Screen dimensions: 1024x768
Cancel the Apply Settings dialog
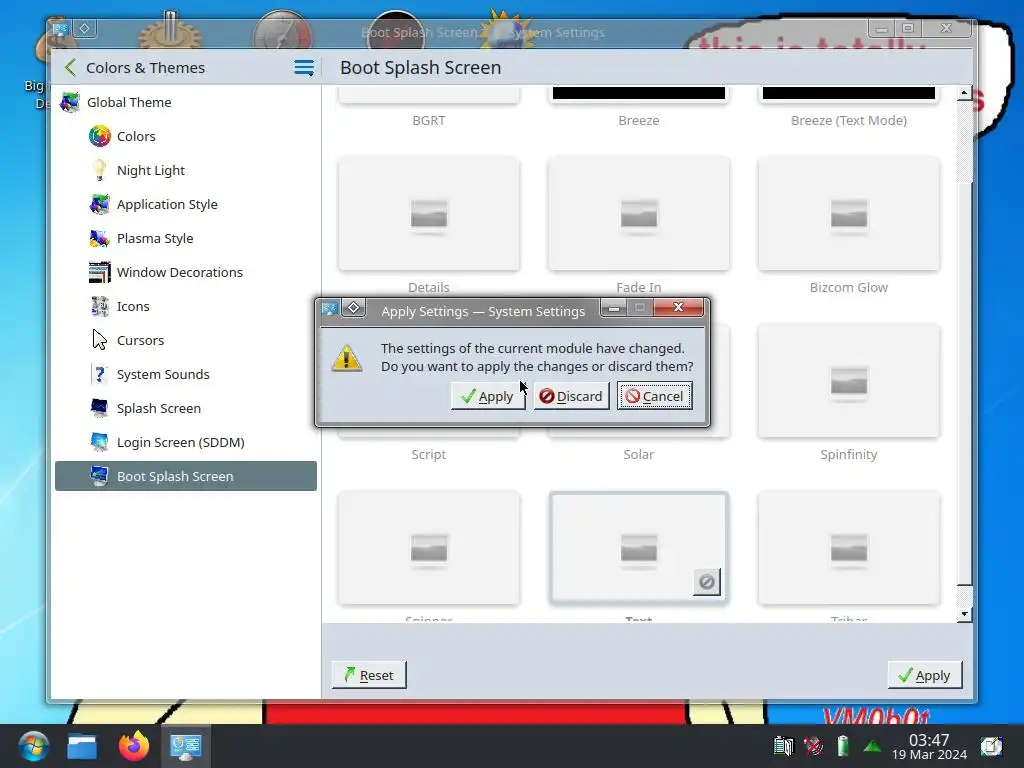point(654,396)
